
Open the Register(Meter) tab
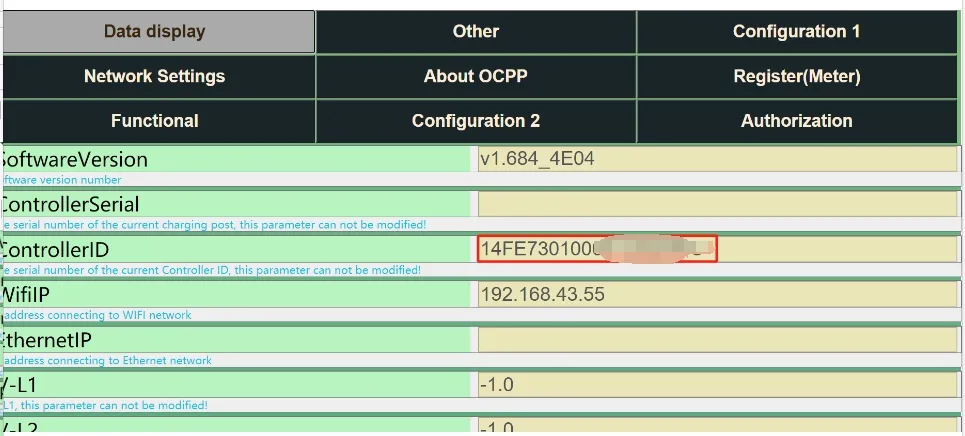(x=796, y=76)
